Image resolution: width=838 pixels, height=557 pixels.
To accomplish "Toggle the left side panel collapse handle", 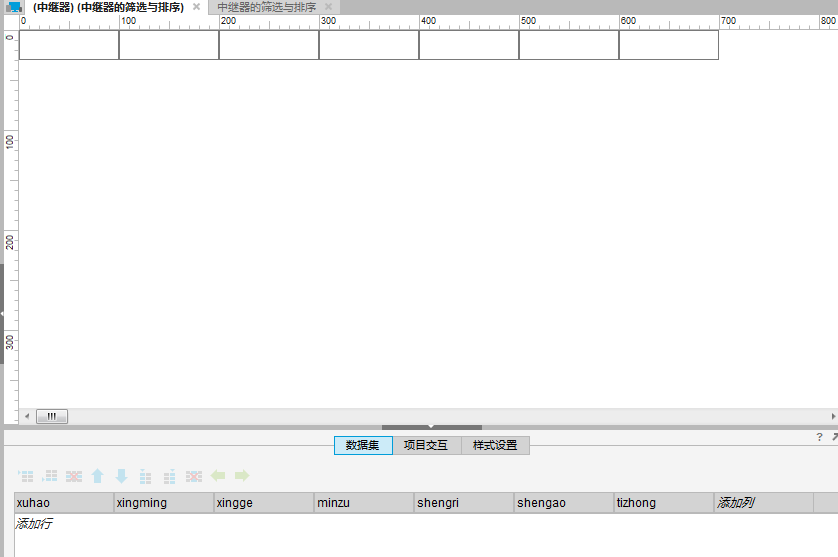I will (x=2, y=314).
